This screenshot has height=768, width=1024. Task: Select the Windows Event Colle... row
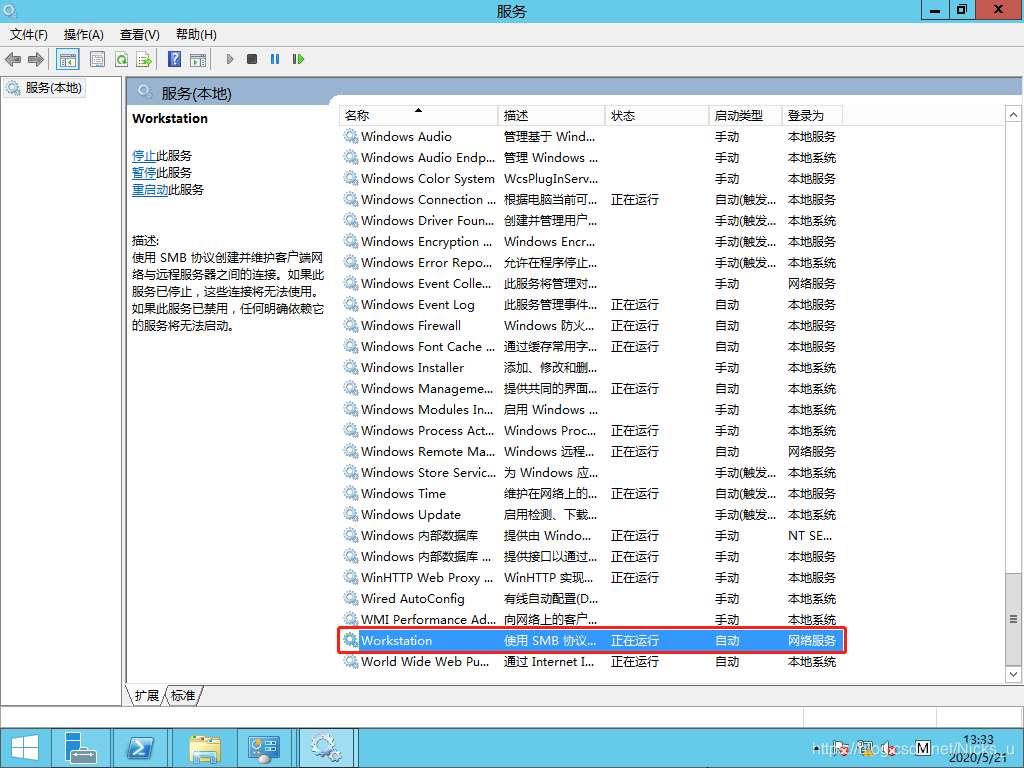pos(591,283)
